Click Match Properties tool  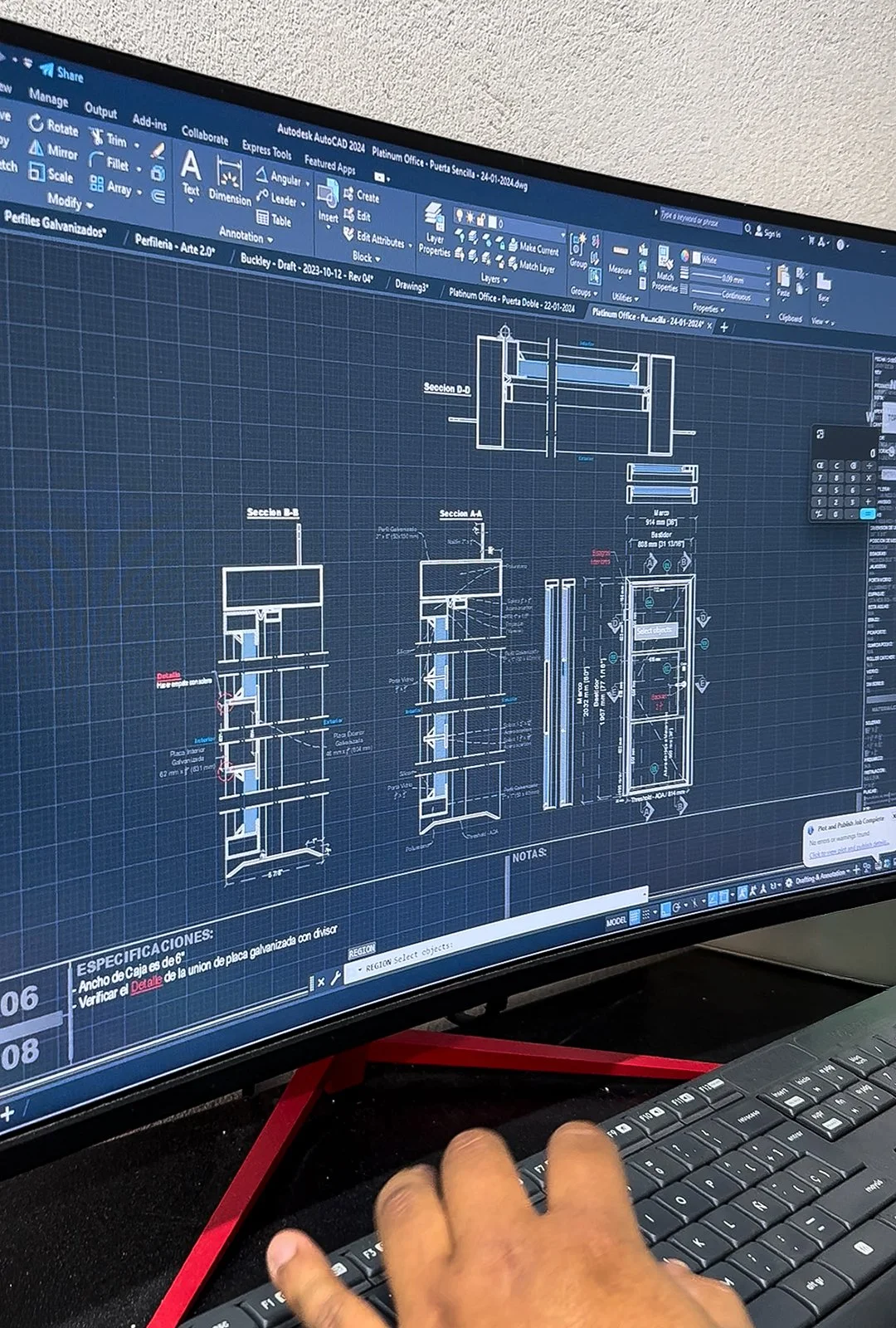(665, 269)
